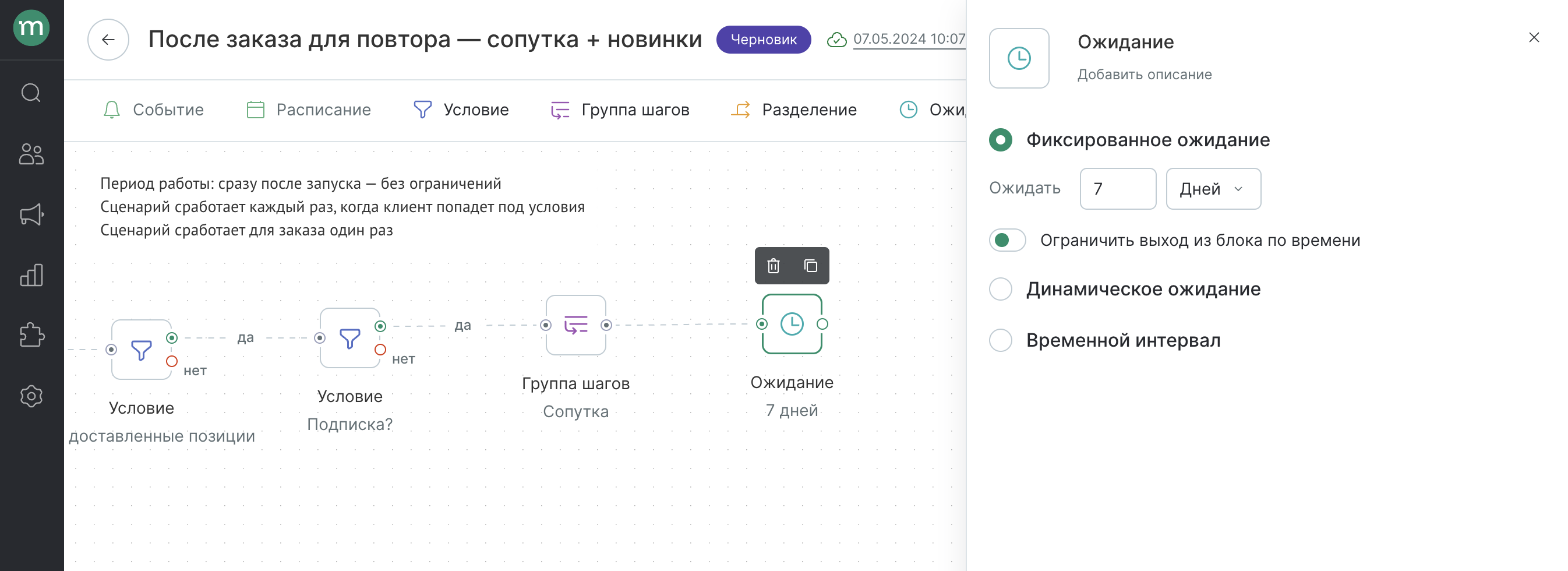The width and height of the screenshot is (1568, 571).
Task: Delete the selected block with trash icon
Action: pos(773,266)
